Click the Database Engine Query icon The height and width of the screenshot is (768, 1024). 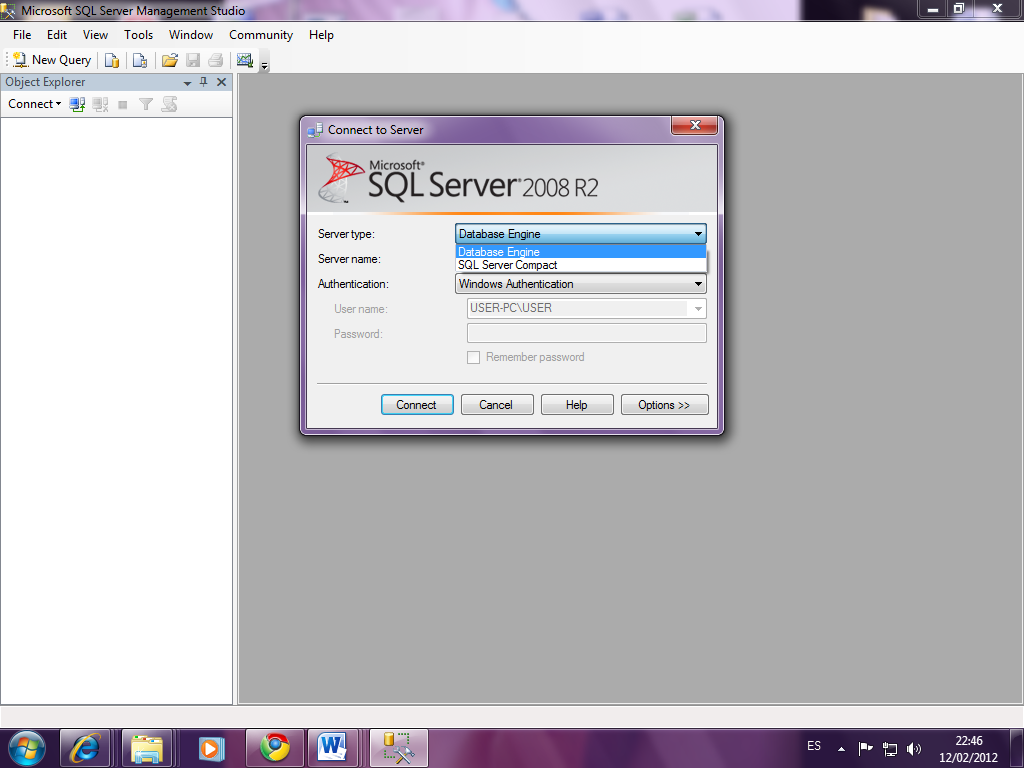112,60
